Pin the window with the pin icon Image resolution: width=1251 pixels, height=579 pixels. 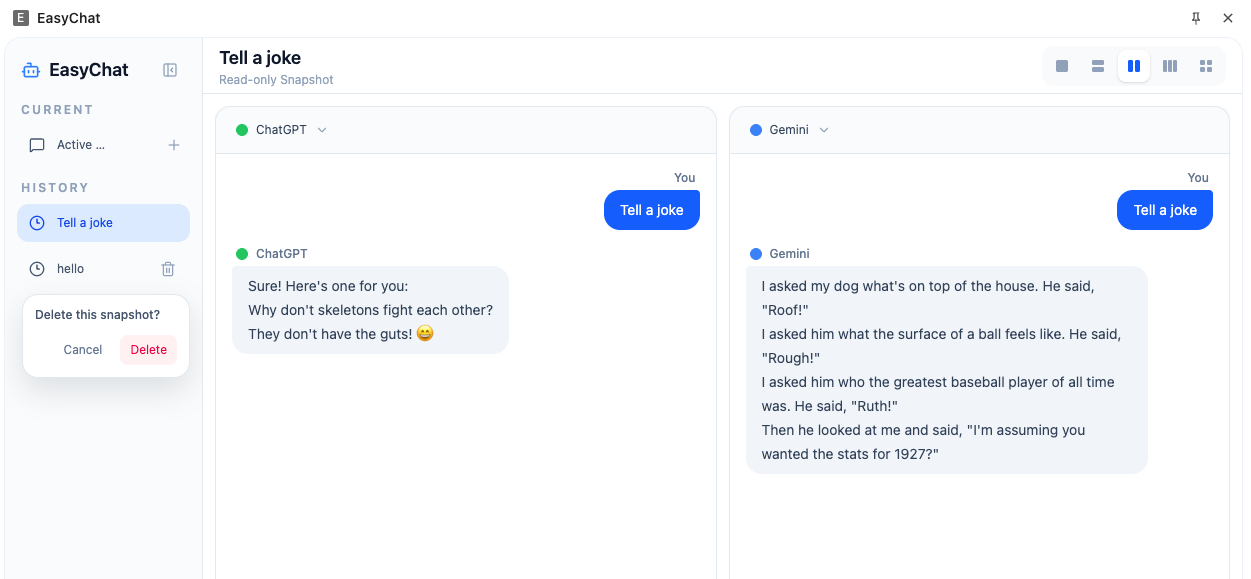point(1196,18)
